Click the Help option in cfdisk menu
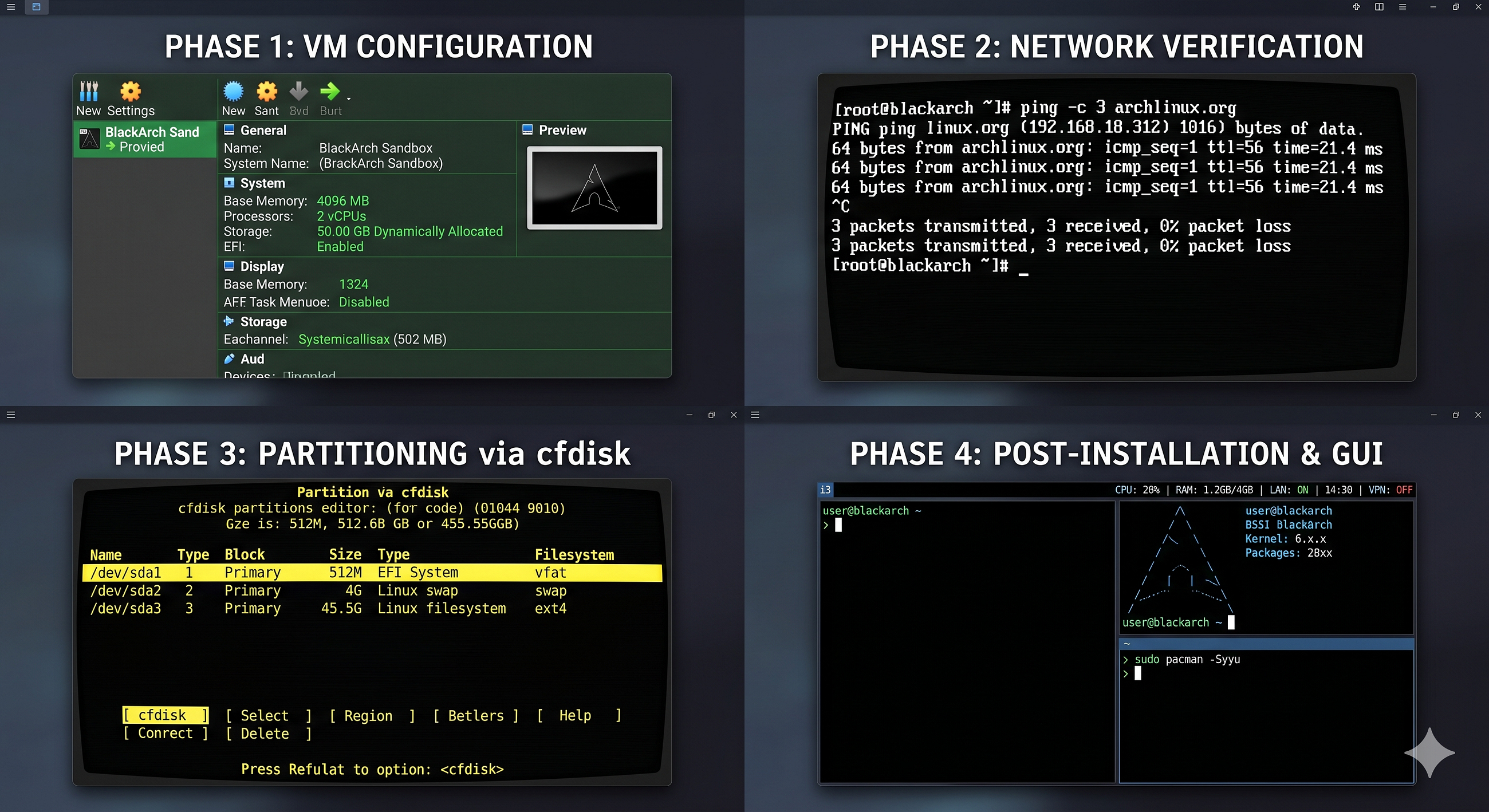 point(578,715)
